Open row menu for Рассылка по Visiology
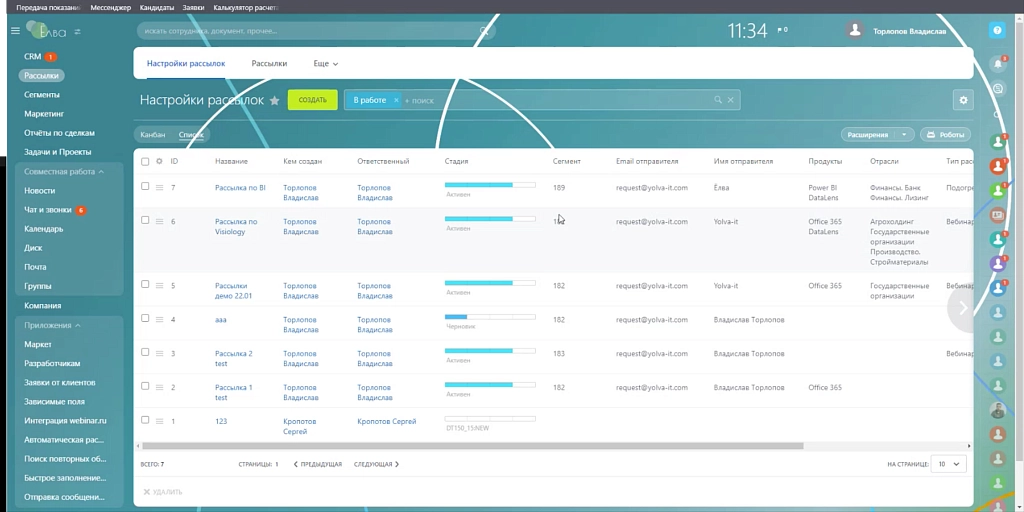The height and width of the screenshot is (512, 1024). [x=159, y=221]
